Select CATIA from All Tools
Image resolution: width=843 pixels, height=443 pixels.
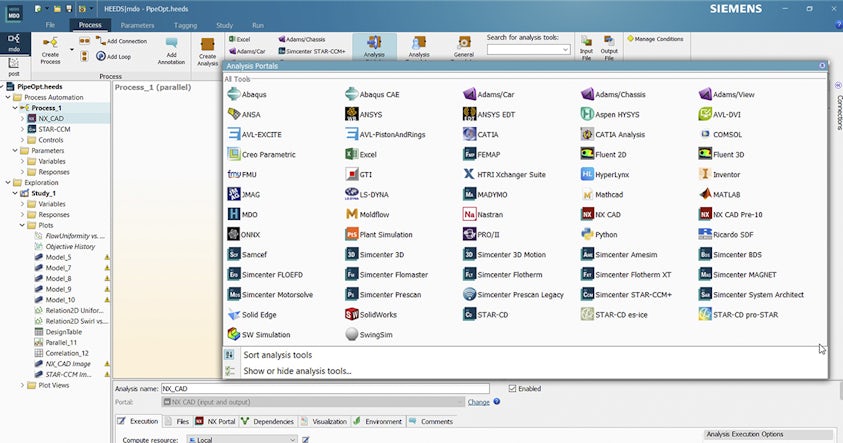pyautogui.click(x=481, y=134)
